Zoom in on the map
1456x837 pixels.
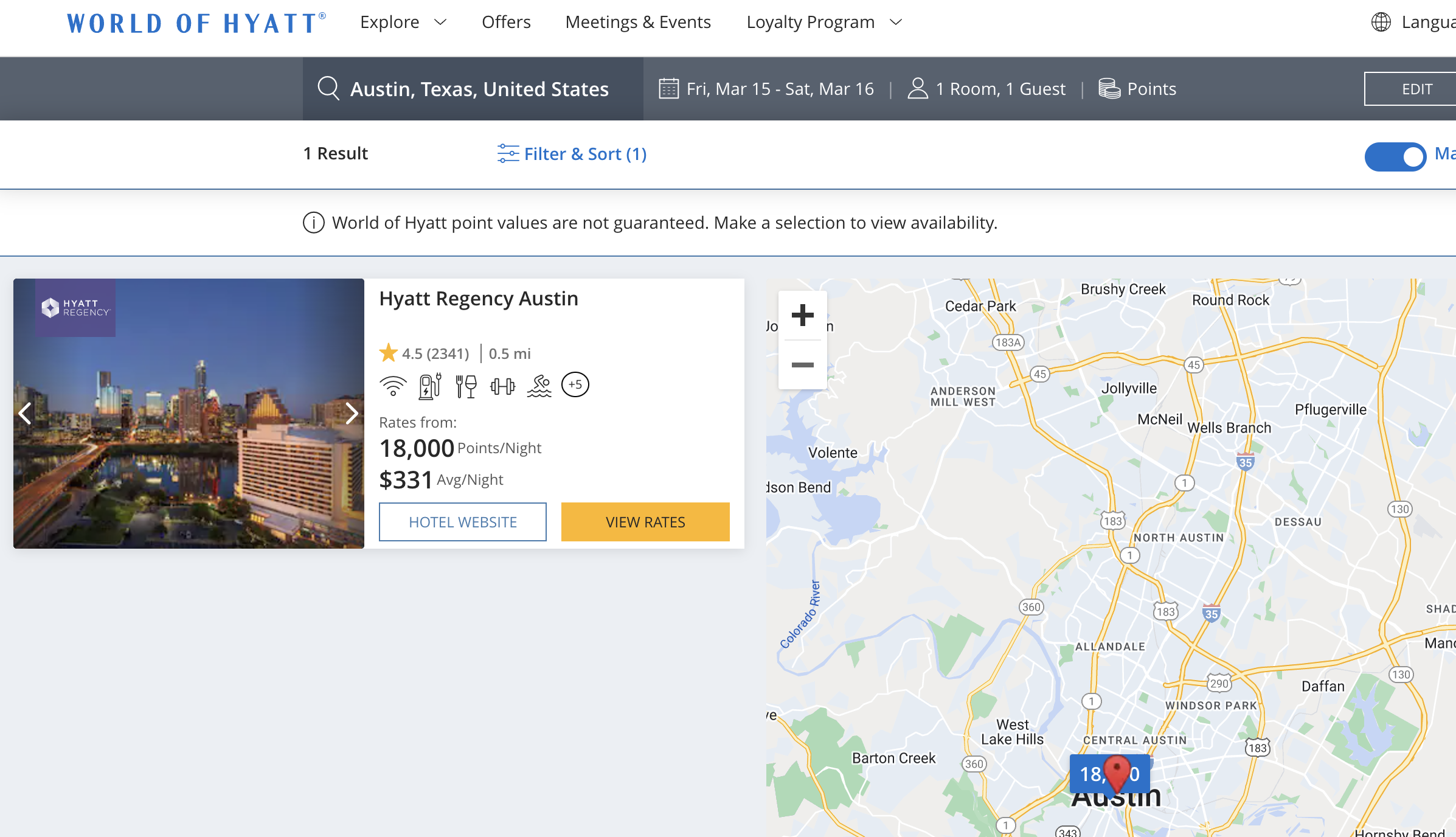803,315
